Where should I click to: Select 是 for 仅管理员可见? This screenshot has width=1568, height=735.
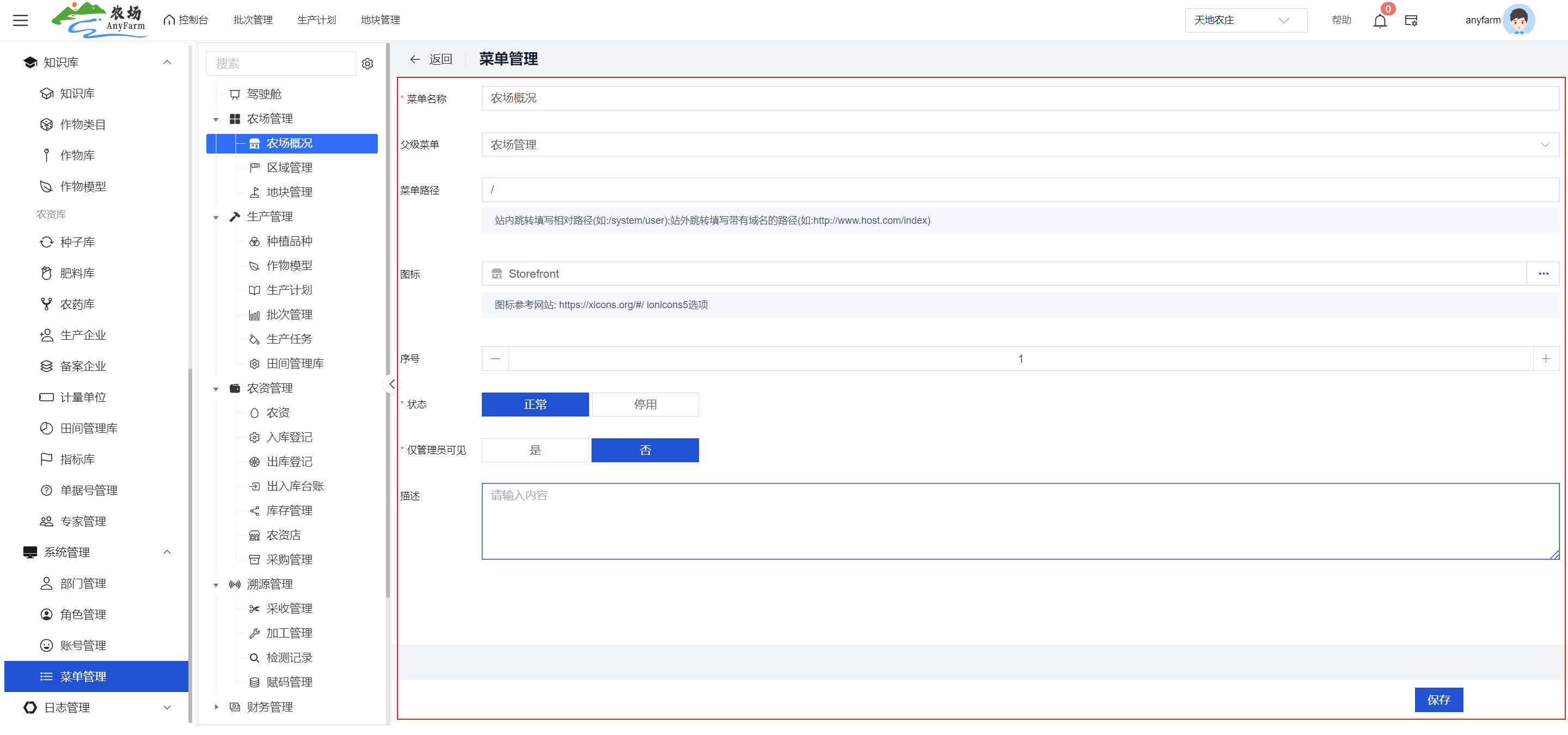pos(535,450)
